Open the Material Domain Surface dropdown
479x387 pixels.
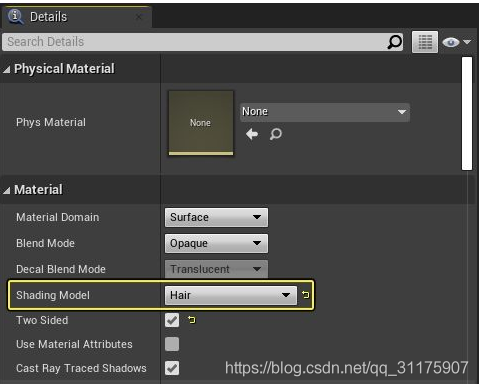216,217
